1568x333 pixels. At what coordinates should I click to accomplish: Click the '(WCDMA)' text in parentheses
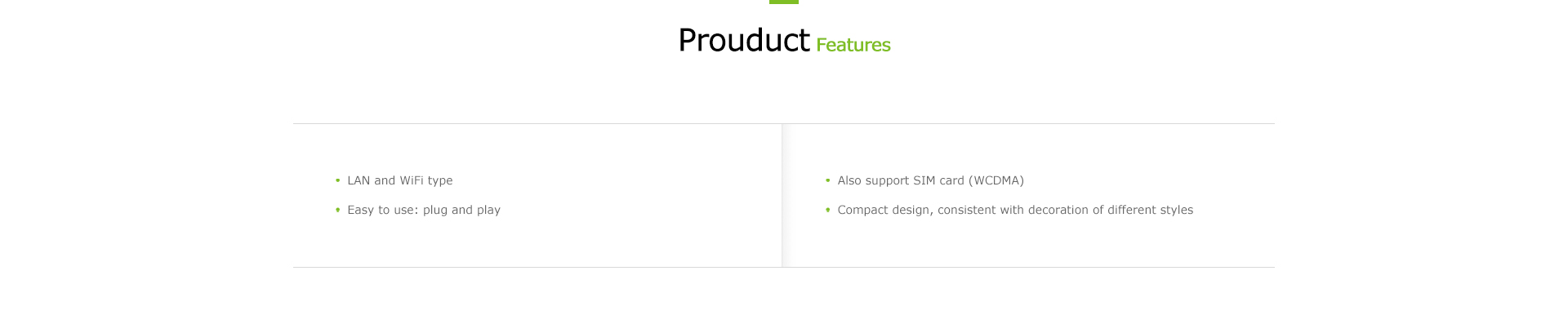click(996, 180)
